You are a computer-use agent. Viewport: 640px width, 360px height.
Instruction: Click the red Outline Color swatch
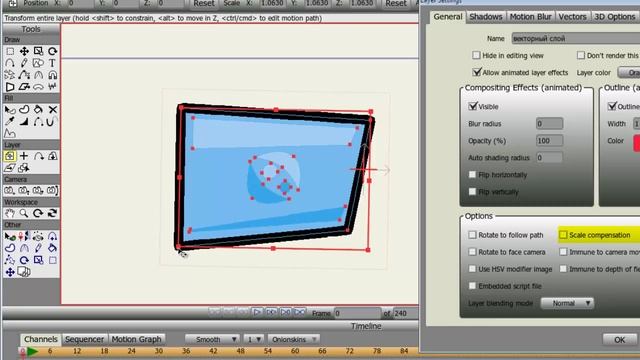pyautogui.click(x=636, y=143)
